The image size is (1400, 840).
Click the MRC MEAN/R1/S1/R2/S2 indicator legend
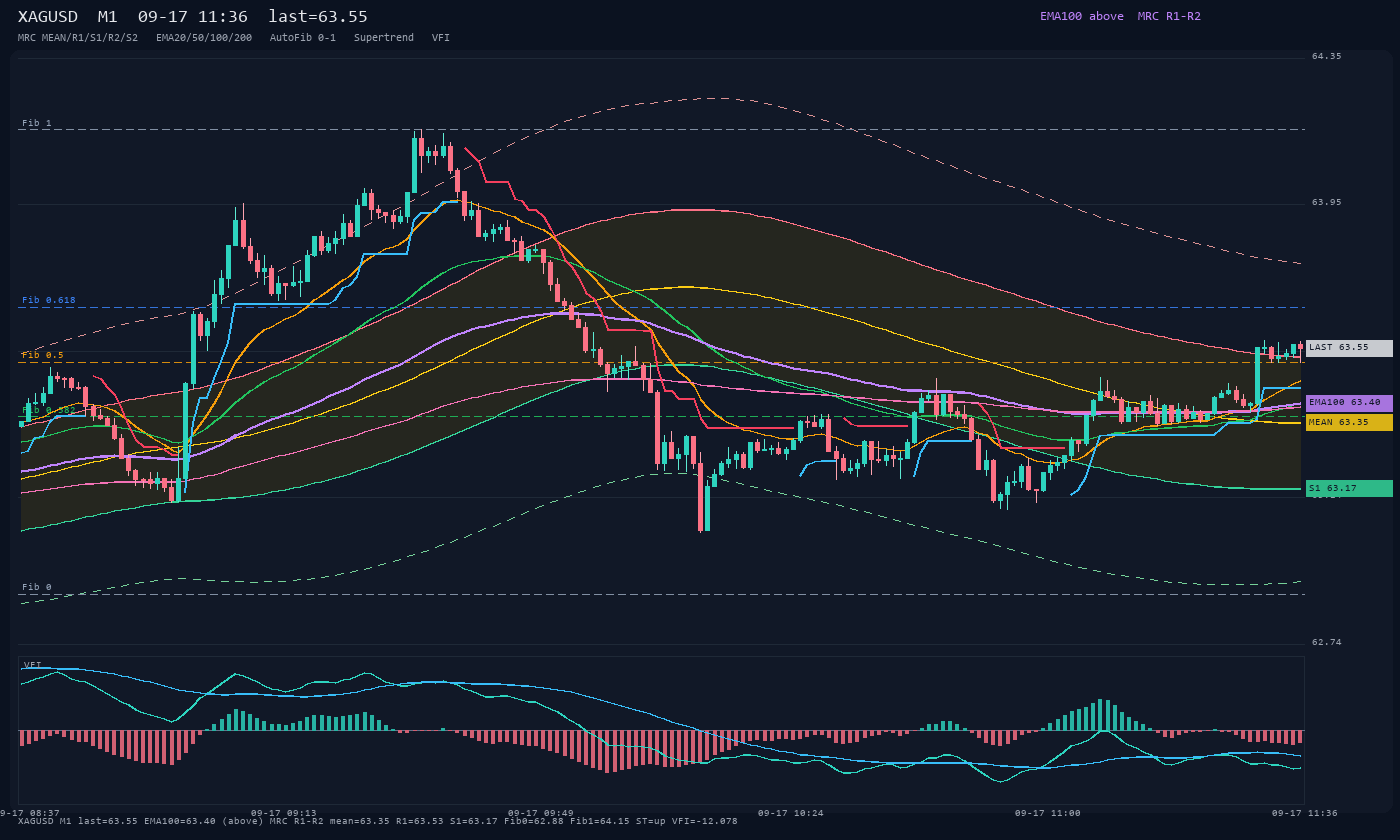coord(78,38)
